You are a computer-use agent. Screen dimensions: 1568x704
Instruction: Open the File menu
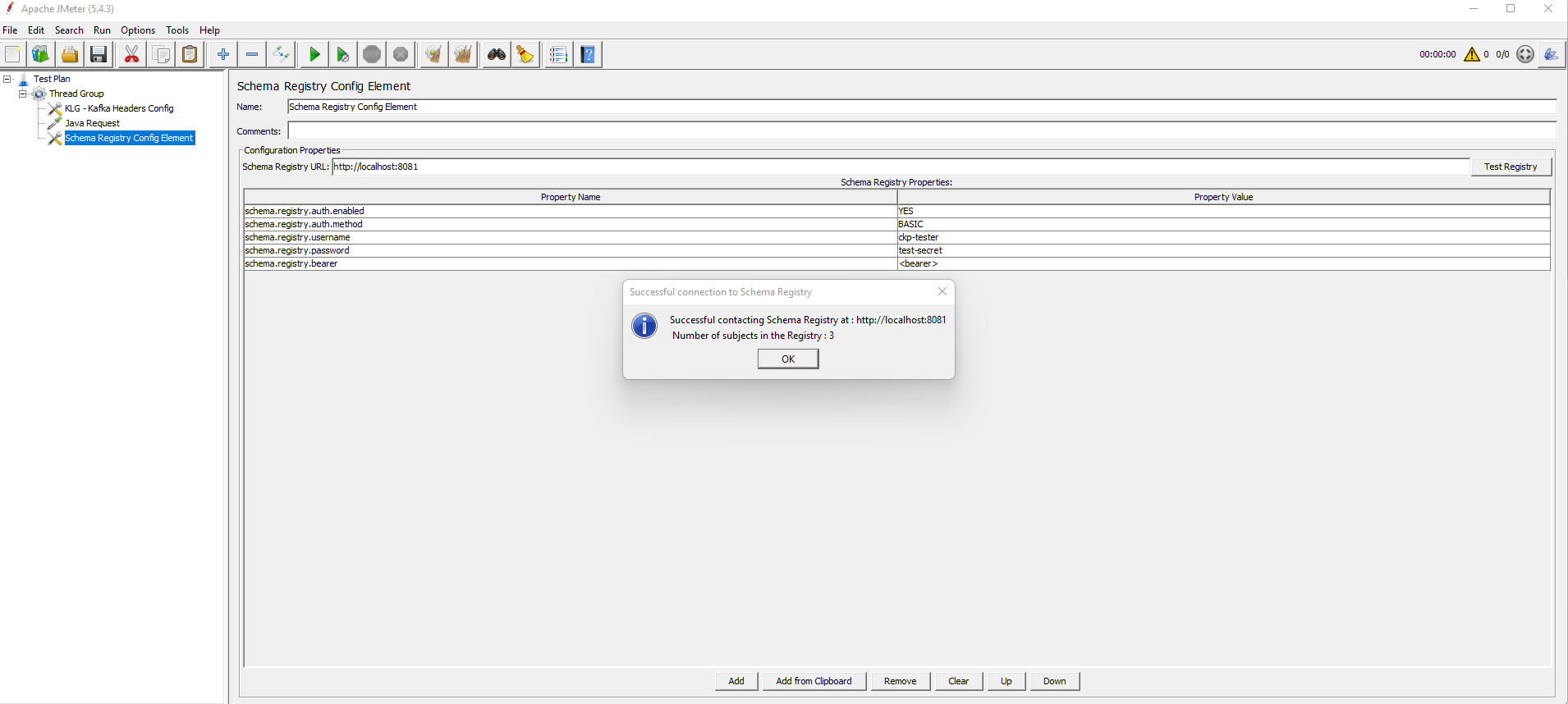point(10,30)
